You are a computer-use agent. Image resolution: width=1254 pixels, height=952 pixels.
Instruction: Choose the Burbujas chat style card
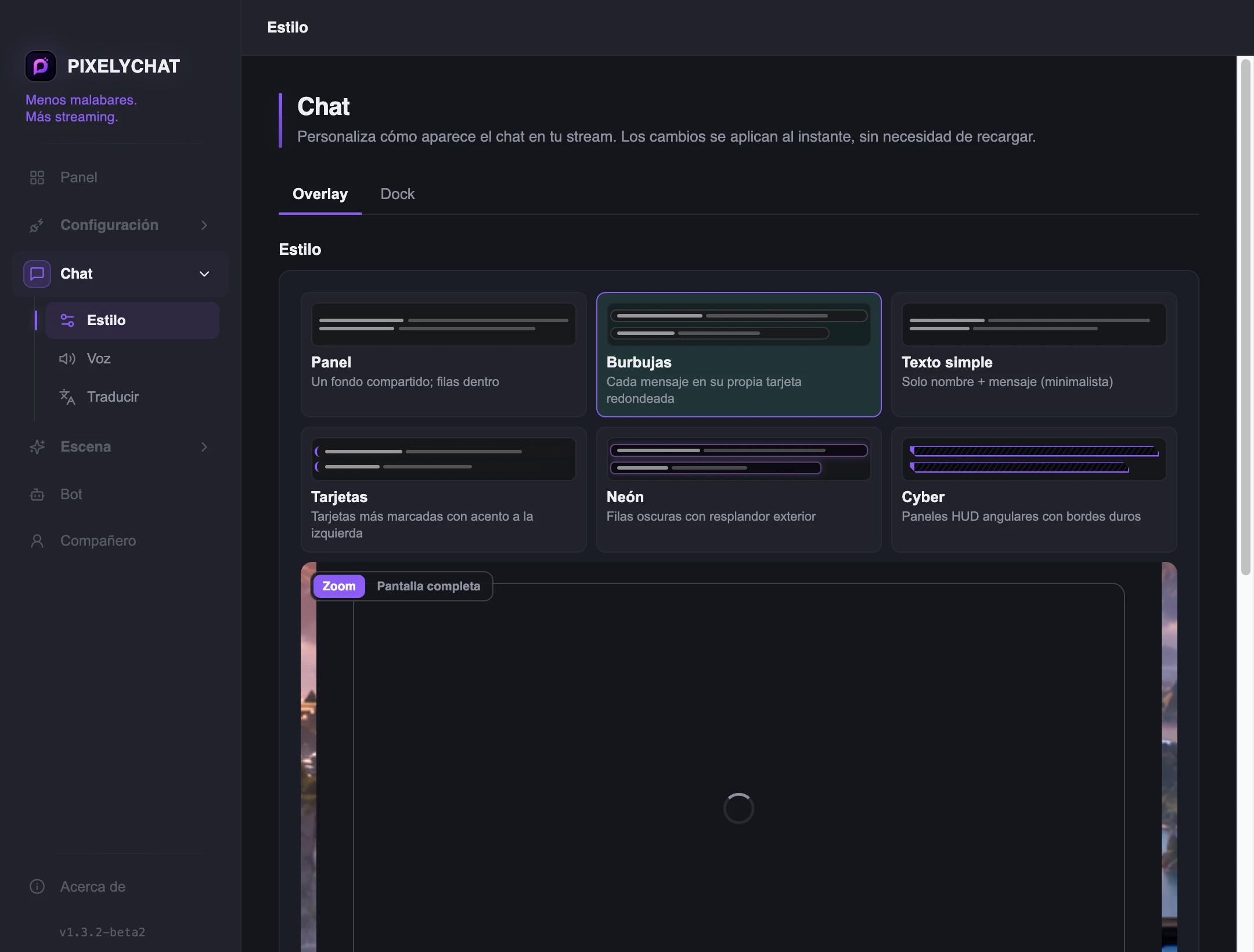(739, 355)
